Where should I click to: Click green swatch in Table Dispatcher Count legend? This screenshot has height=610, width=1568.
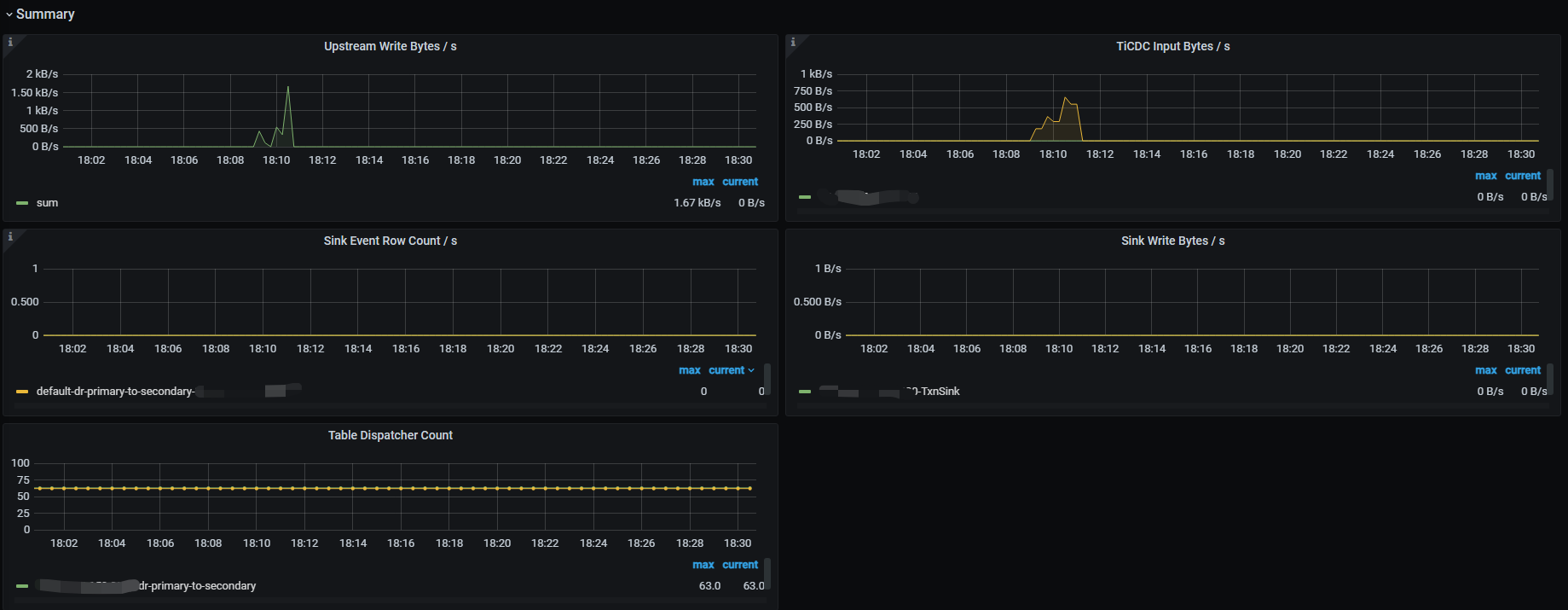coord(22,586)
